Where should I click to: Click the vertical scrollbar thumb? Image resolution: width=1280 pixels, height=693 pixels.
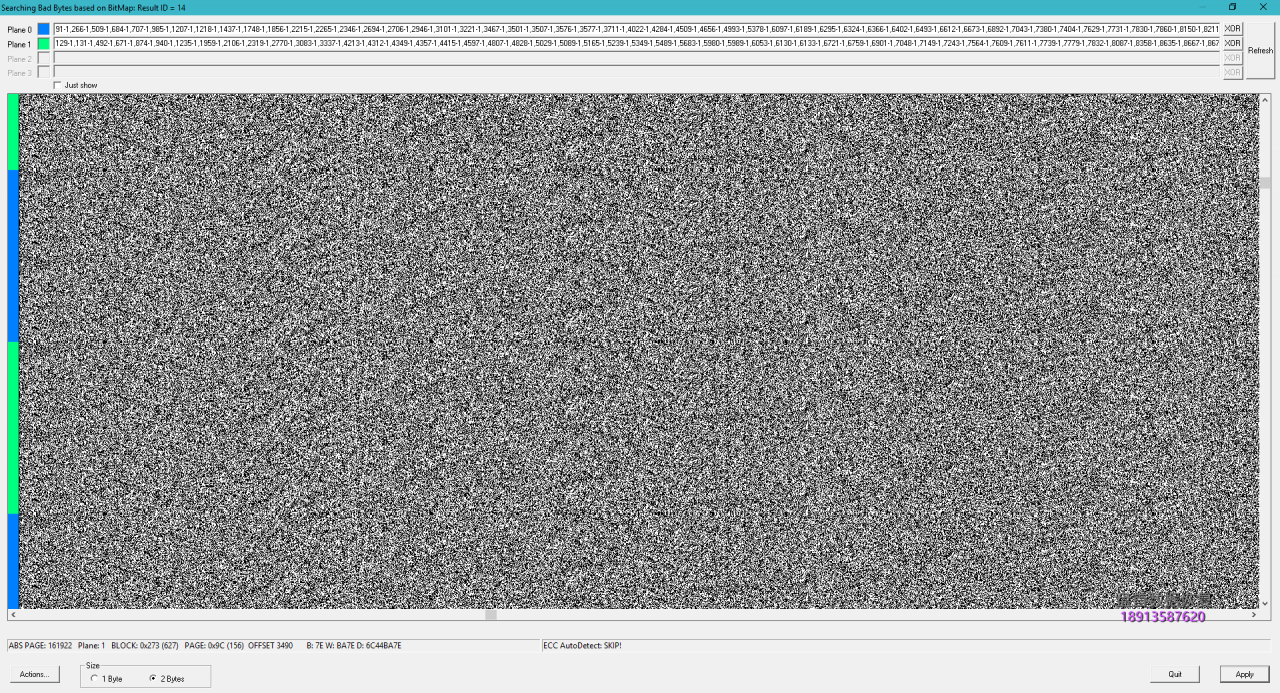[x=1265, y=183]
